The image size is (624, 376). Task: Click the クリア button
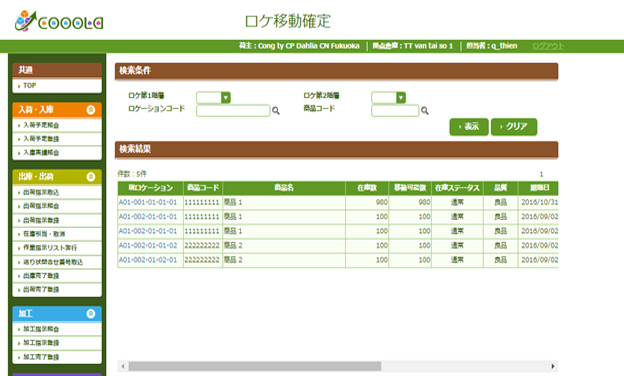(514, 127)
